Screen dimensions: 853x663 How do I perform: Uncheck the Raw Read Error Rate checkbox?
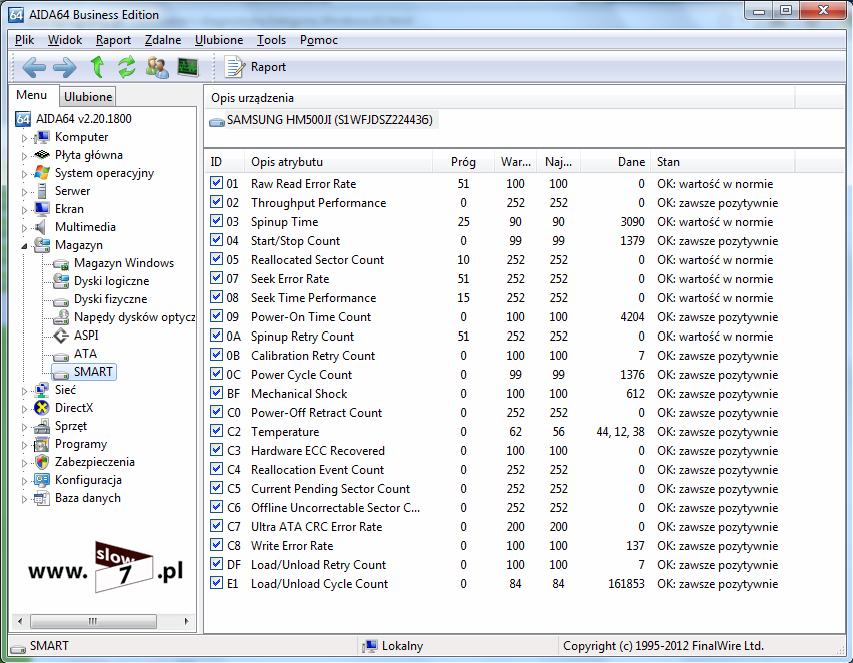pyautogui.click(x=216, y=183)
